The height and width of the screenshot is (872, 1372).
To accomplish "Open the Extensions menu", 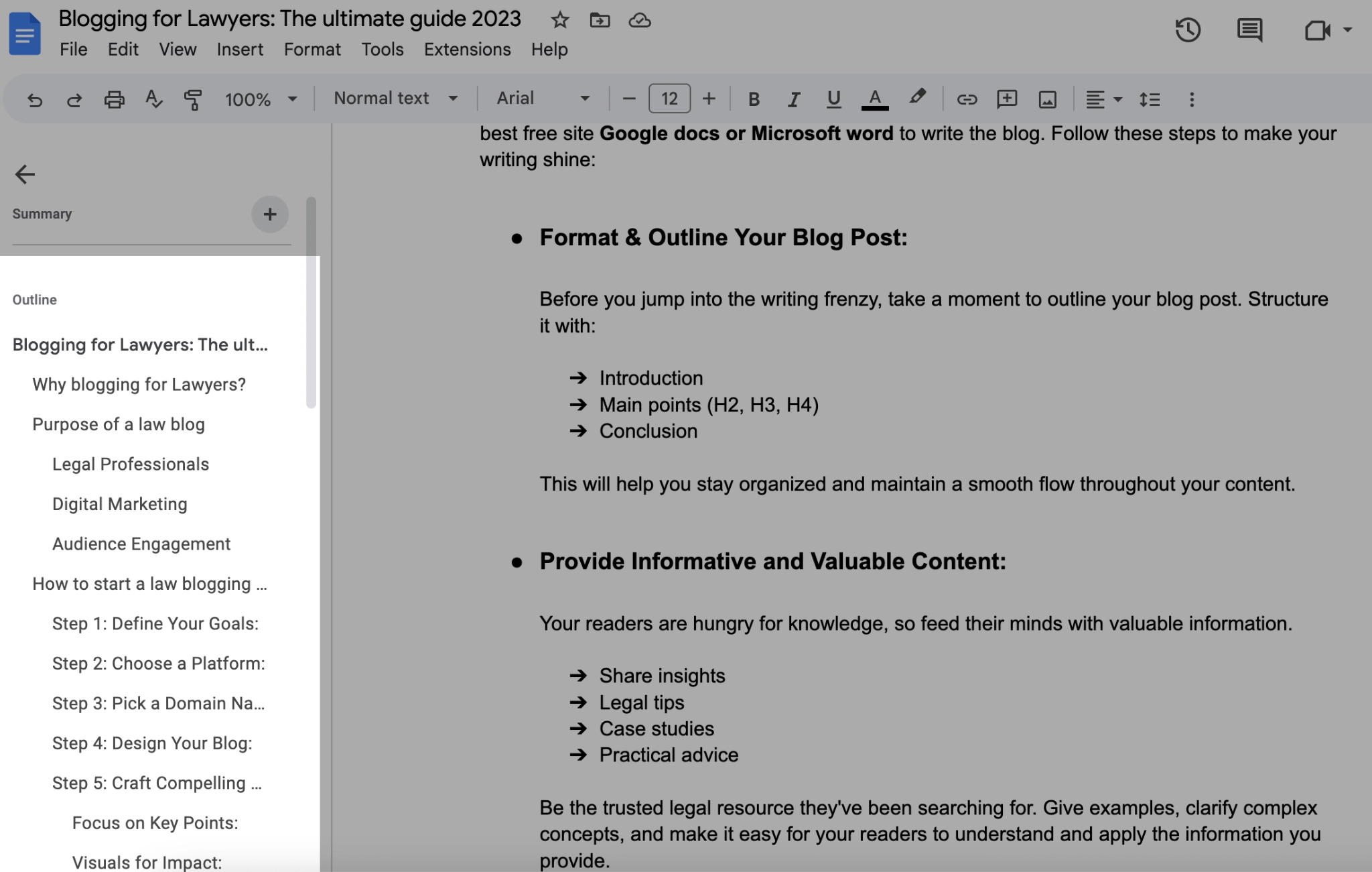I will coord(467,50).
